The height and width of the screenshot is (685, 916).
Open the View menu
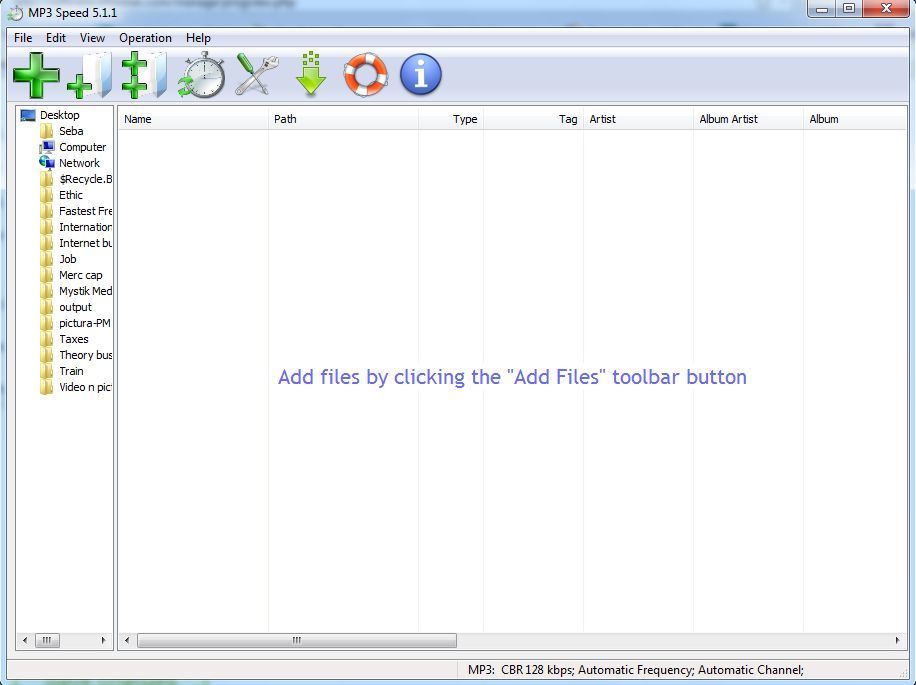click(92, 38)
